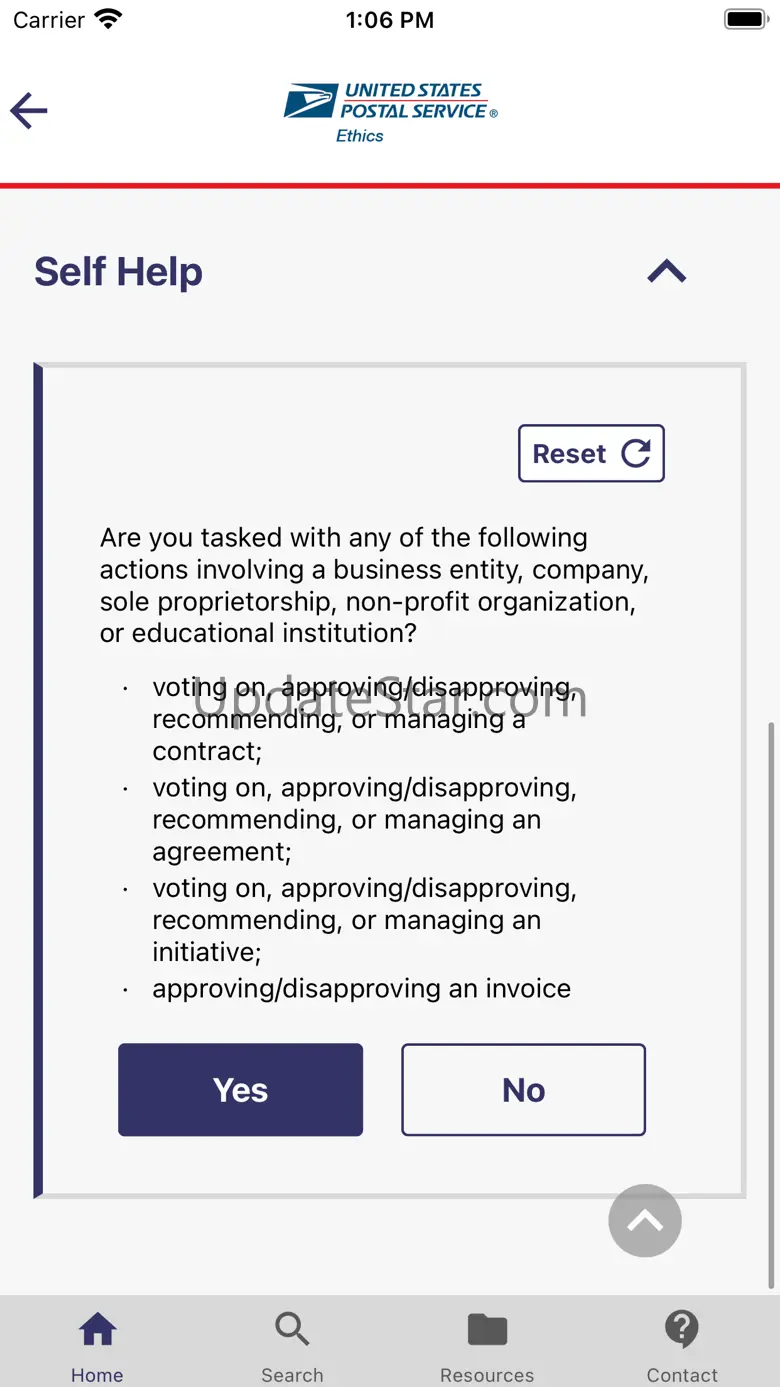This screenshot has height=1387, width=780.
Task: Open the Resources folder tab
Action: click(x=487, y=1330)
